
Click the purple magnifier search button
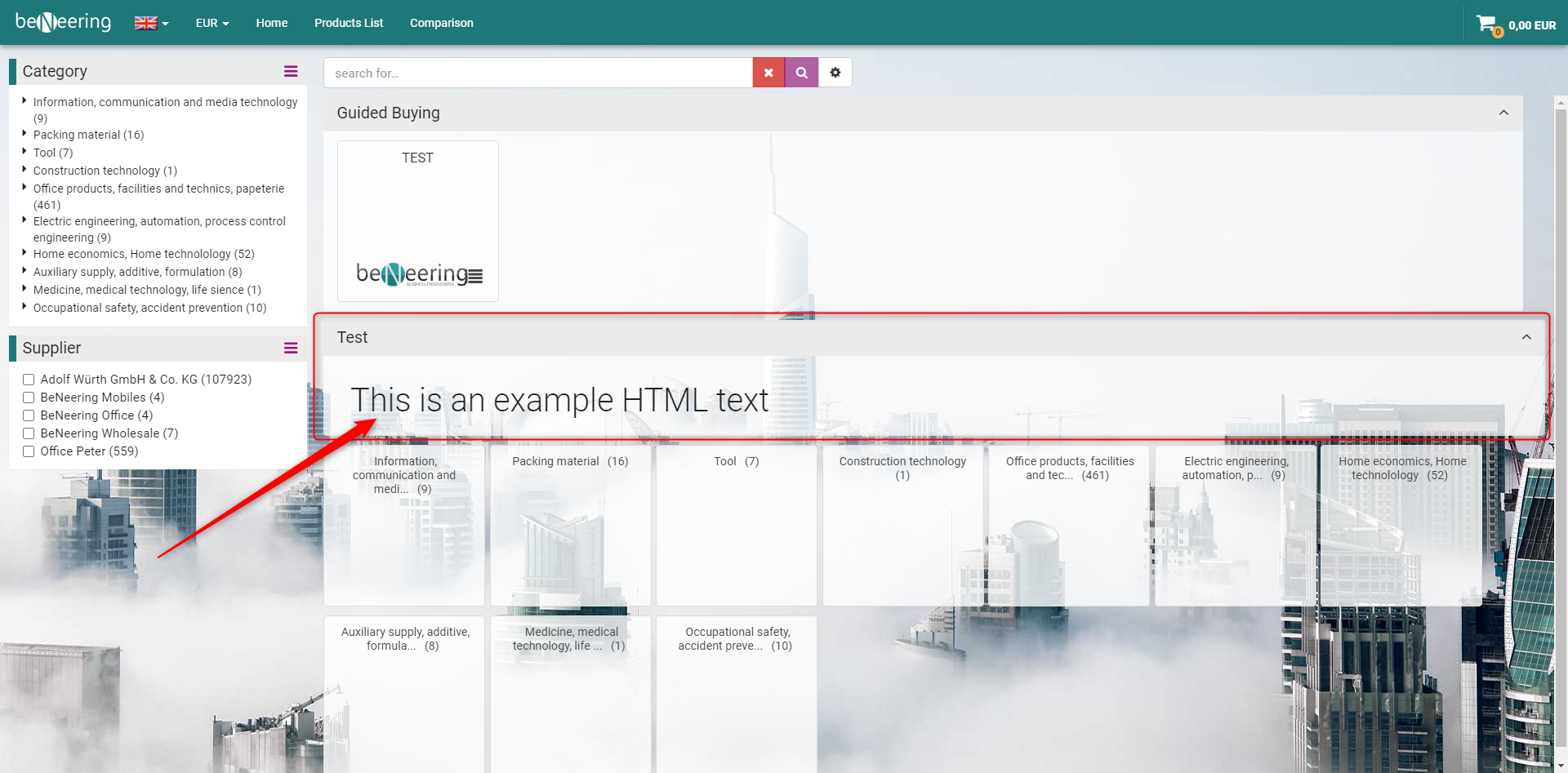pos(802,73)
